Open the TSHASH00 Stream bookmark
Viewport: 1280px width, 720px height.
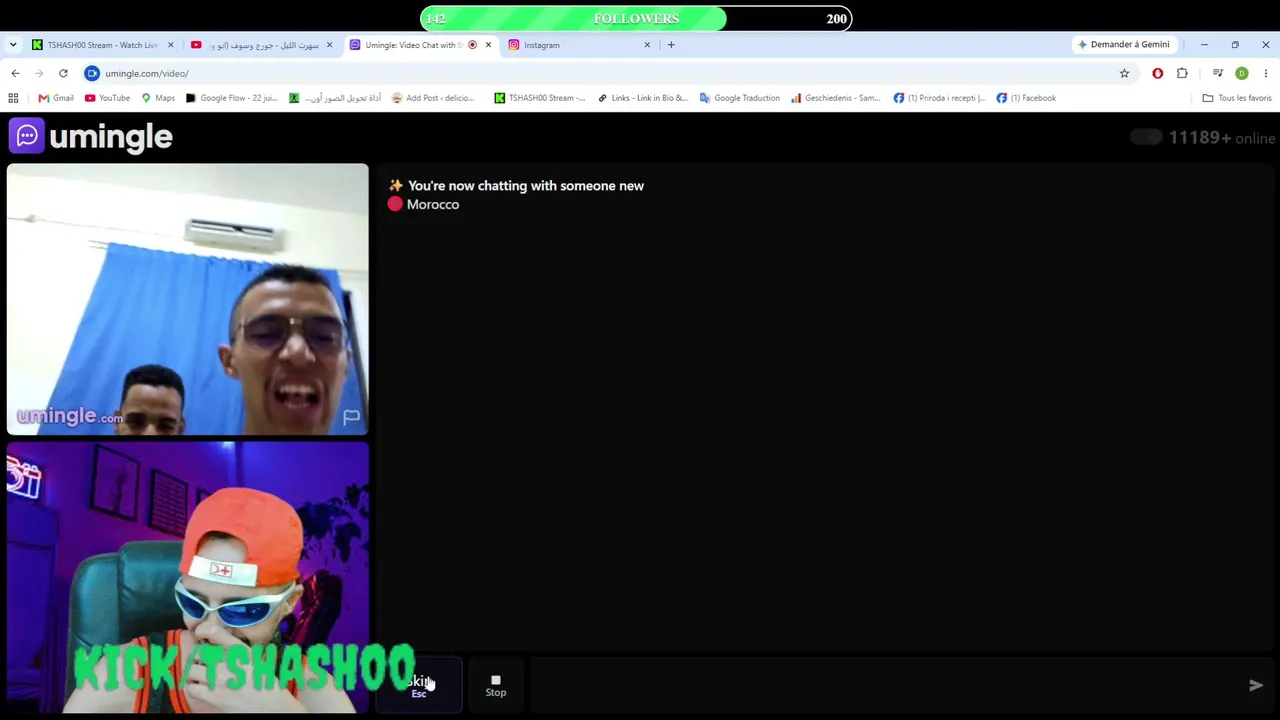click(x=540, y=98)
